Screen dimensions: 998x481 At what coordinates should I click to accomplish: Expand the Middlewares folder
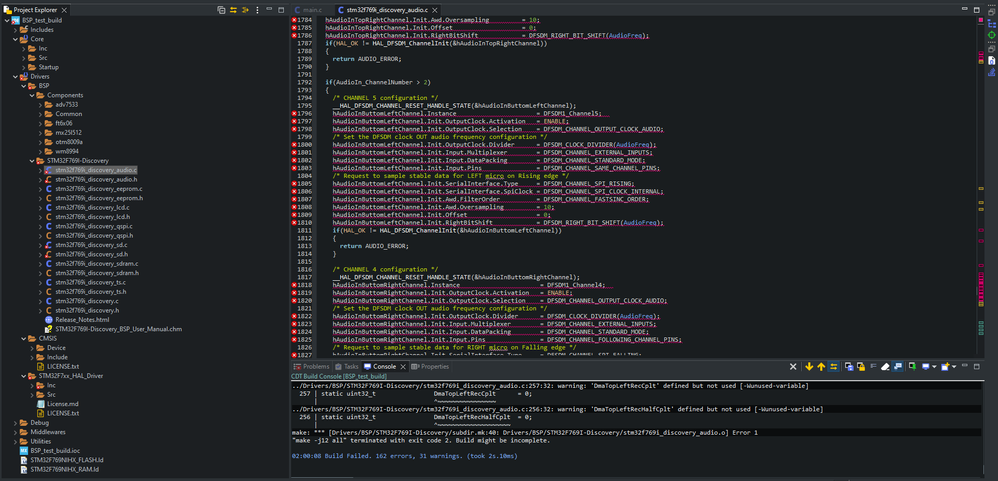coord(15,431)
